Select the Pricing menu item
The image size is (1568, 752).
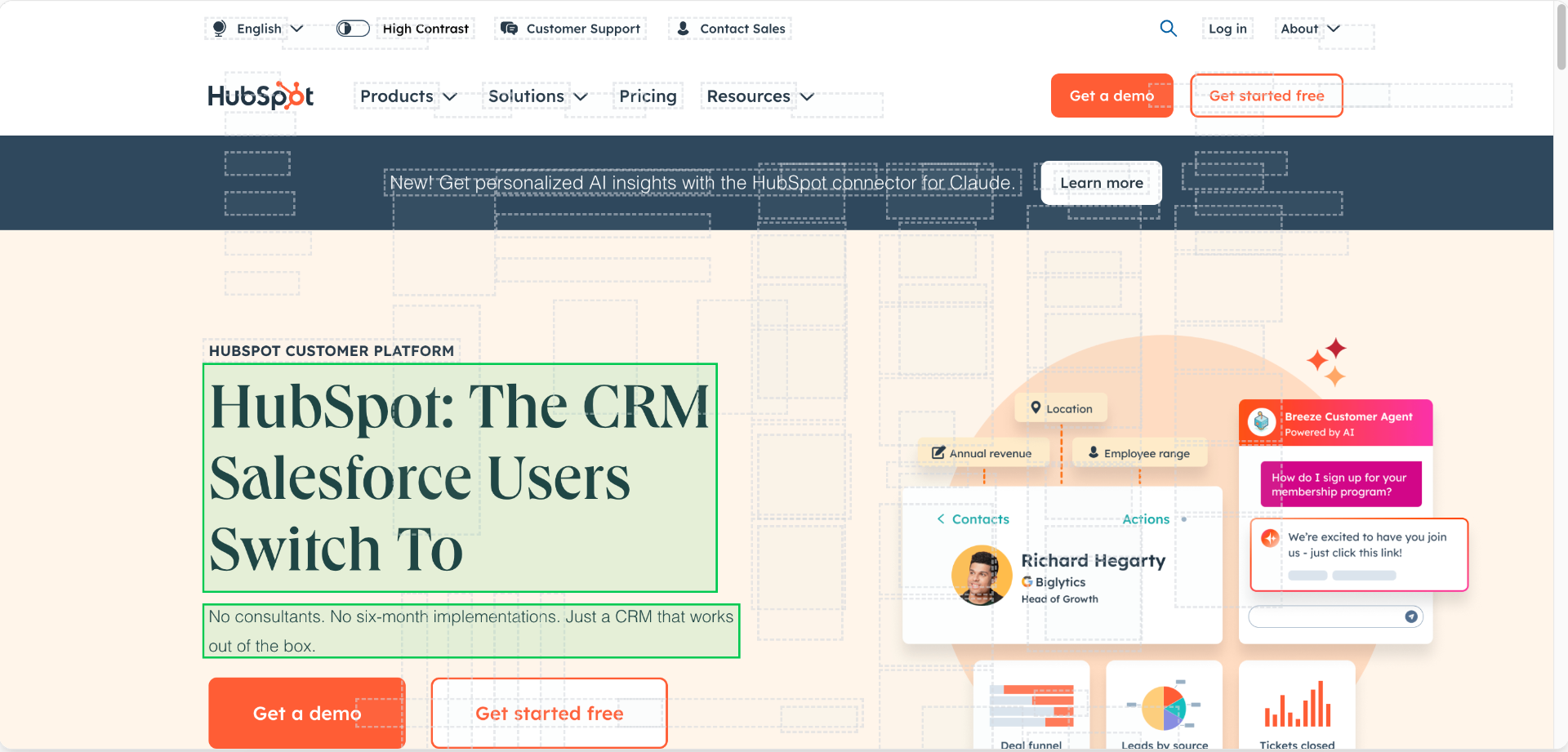pyautogui.click(x=648, y=96)
